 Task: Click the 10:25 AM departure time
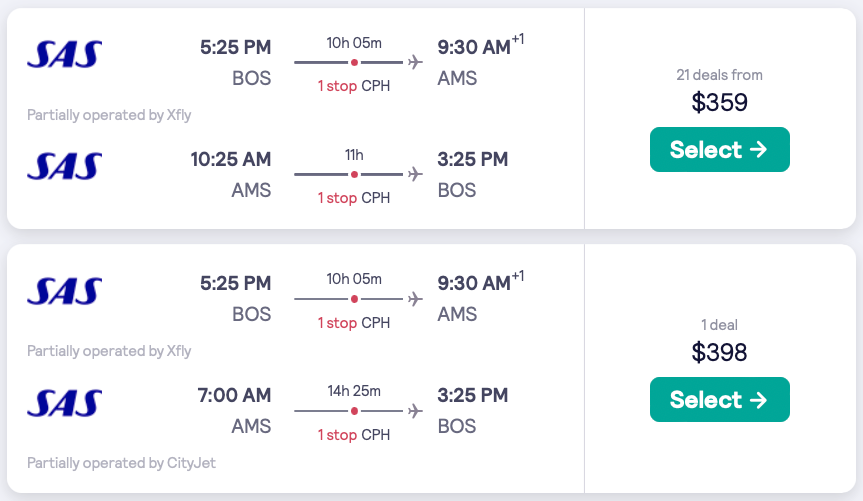[231, 159]
